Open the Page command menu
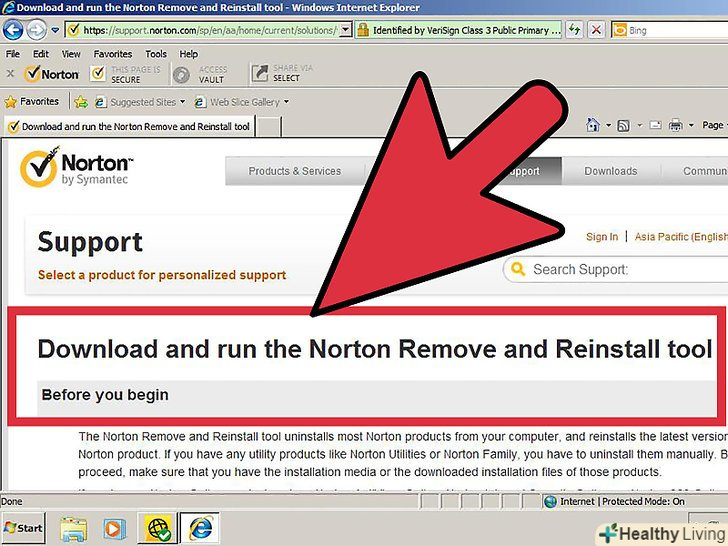The width and height of the screenshot is (728, 546). point(714,125)
